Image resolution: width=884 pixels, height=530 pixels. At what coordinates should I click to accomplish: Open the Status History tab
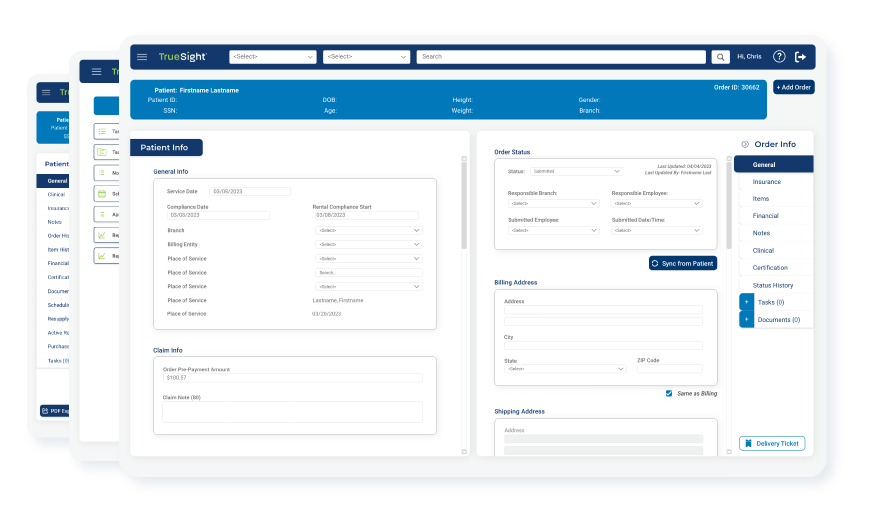773,286
